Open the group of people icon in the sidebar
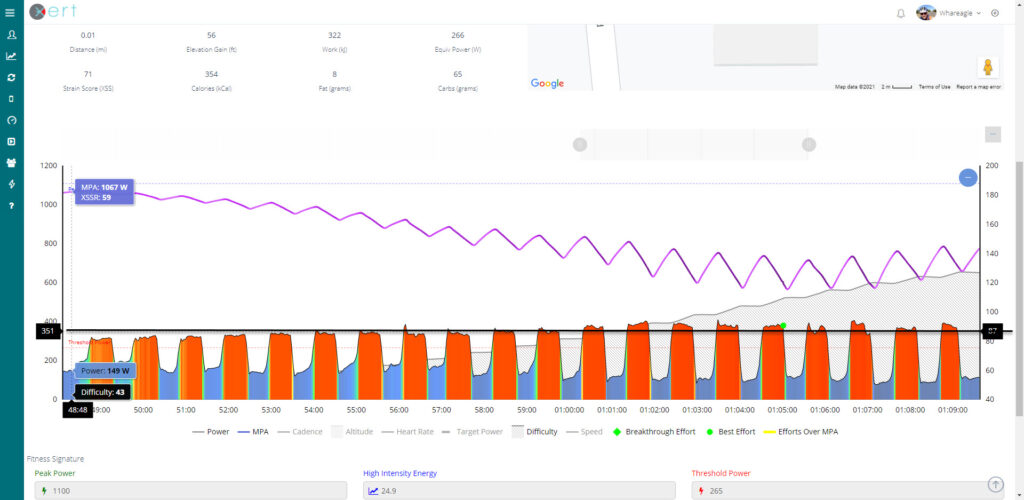The height and width of the screenshot is (500, 1024). coord(11,162)
